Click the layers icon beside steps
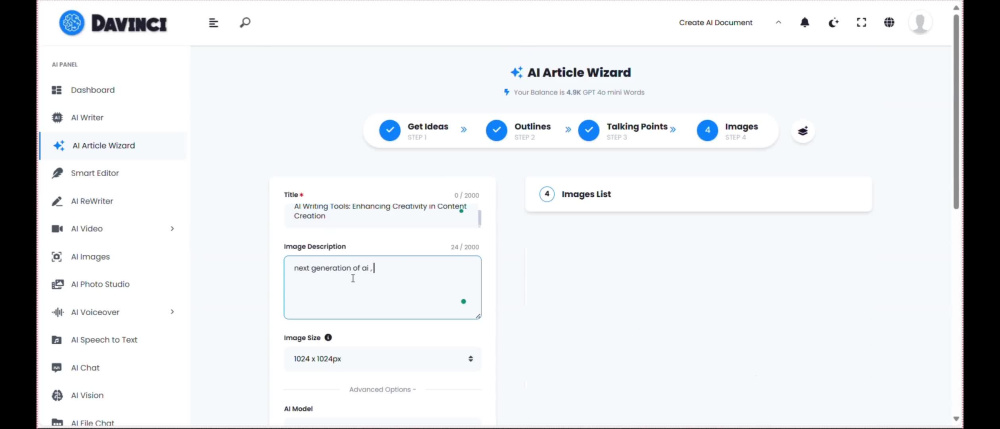The height and width of the screenshot is (429, 1000). click(803, 131)
